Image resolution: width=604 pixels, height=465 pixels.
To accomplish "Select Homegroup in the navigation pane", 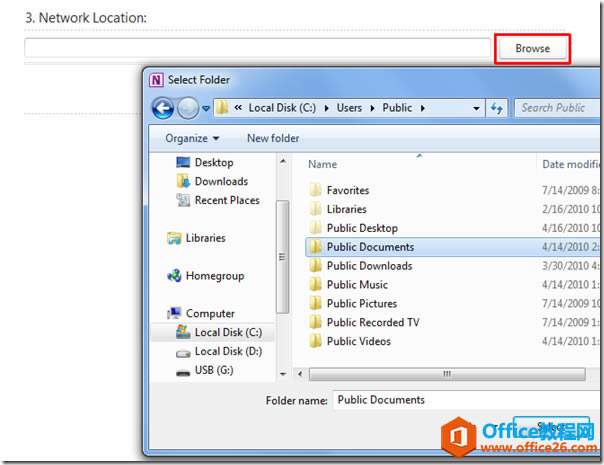I will pos(215,276).
